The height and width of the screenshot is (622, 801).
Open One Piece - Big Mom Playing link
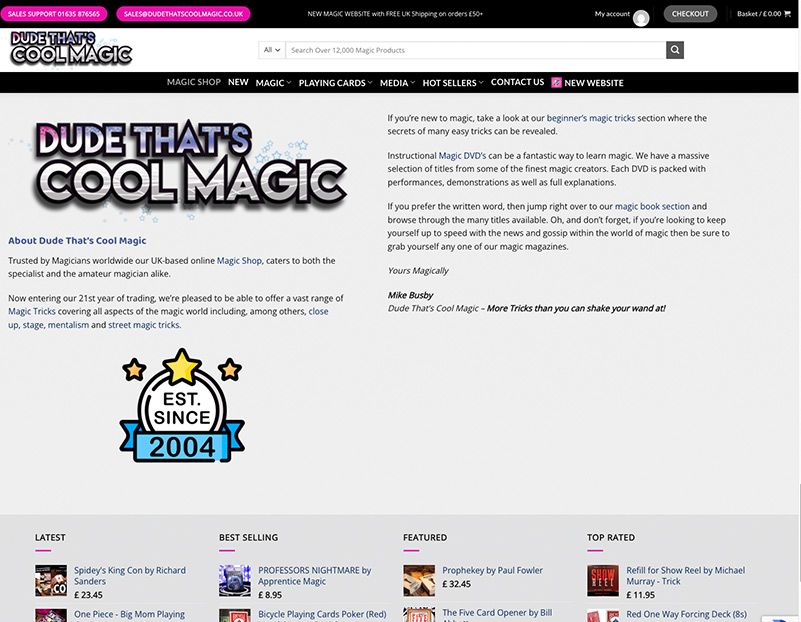tap(129, 614)
